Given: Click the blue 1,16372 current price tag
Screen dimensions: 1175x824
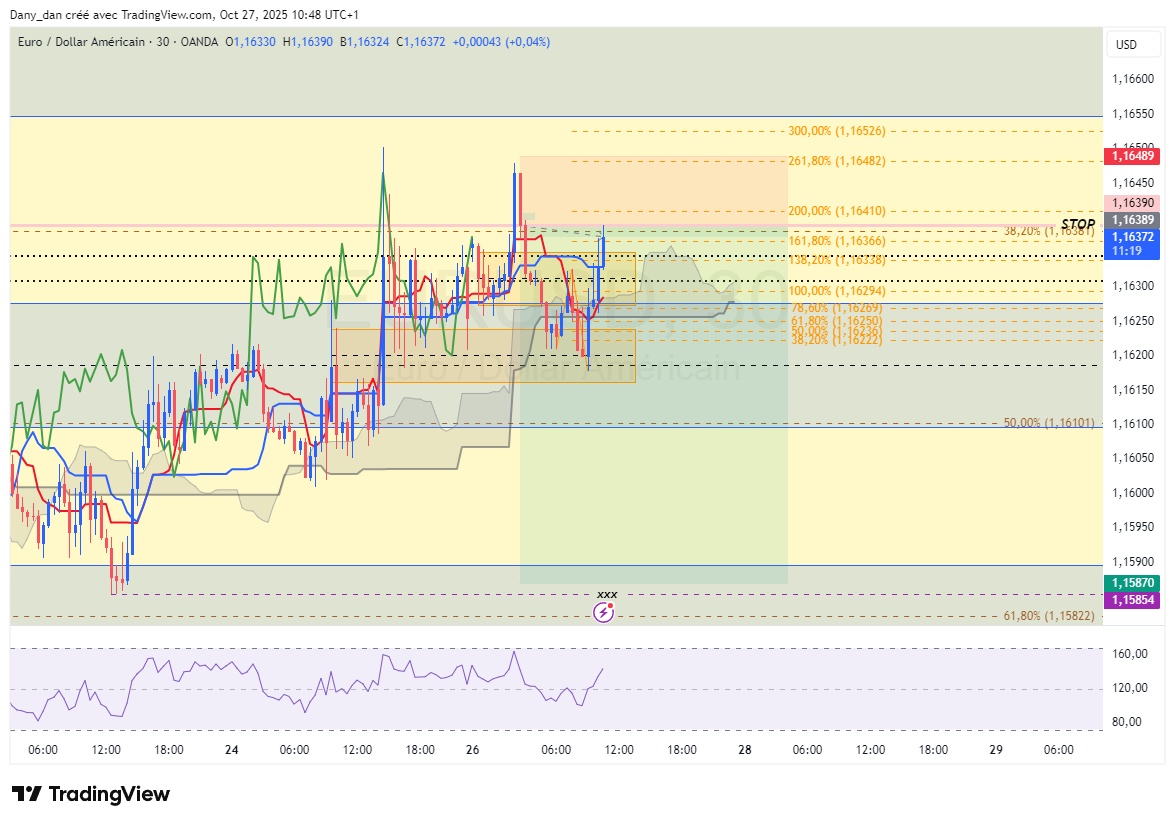Looking at the screenshot, I should (1132, 243).
